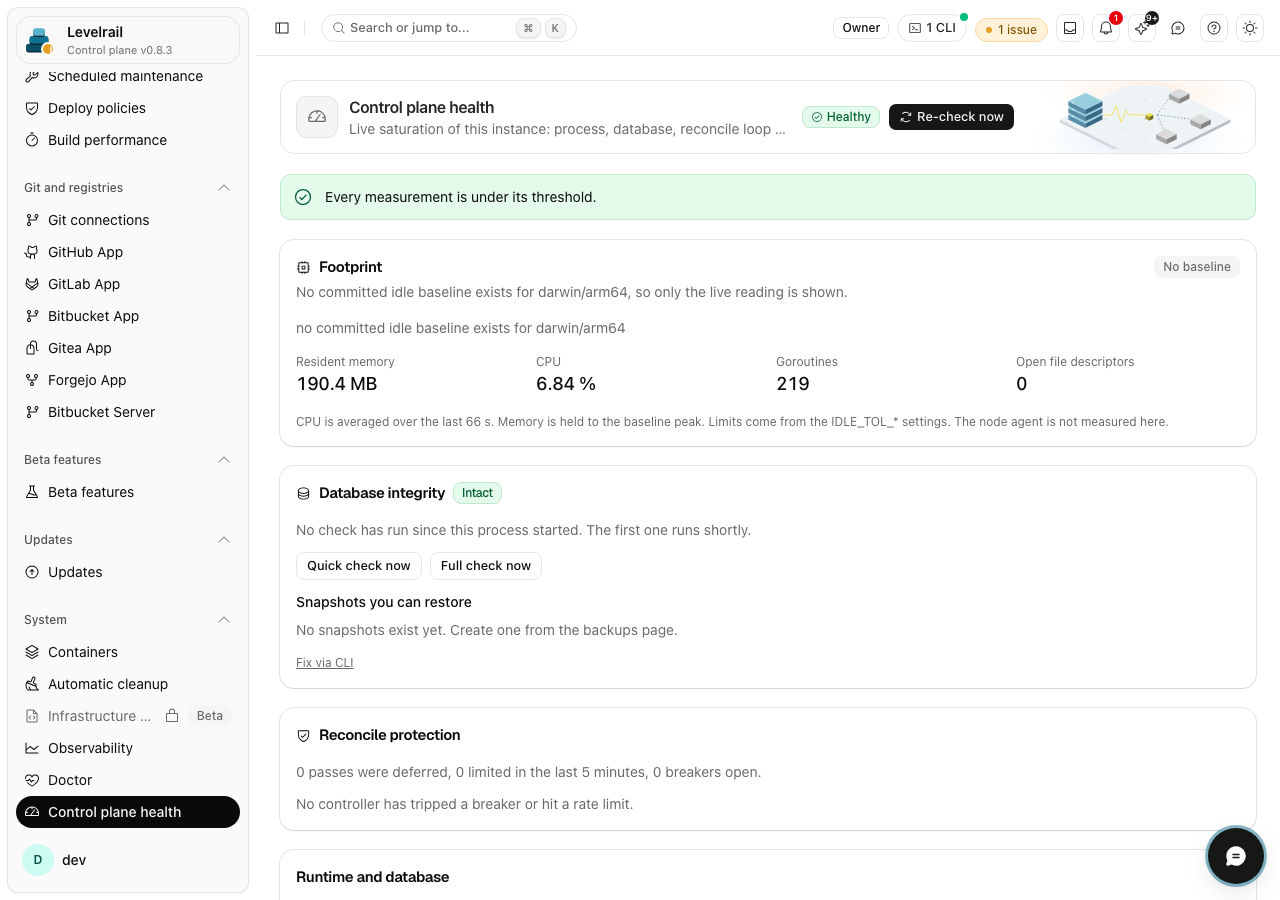Click the lock icon next to Infrastructure
The width and height of the screenshot is (1280, 900).
point(172,716)
